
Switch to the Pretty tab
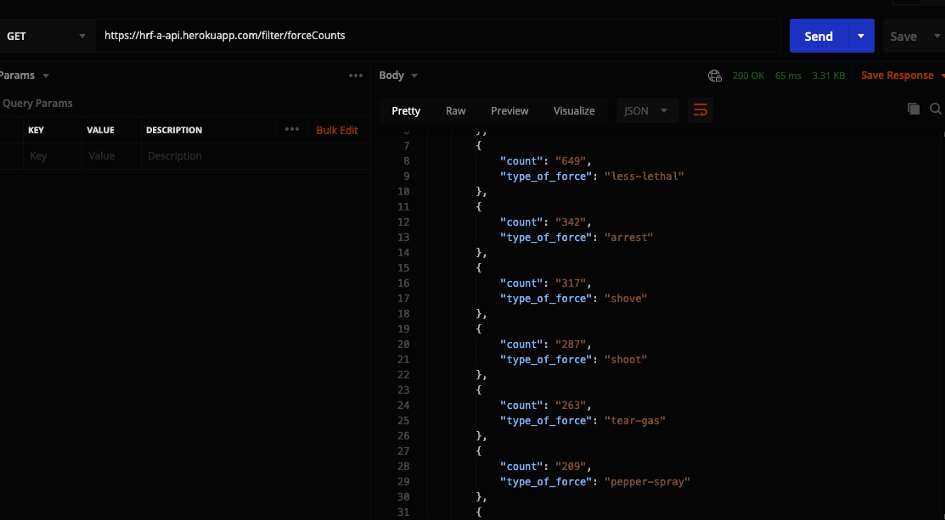[x=406, y=111]
